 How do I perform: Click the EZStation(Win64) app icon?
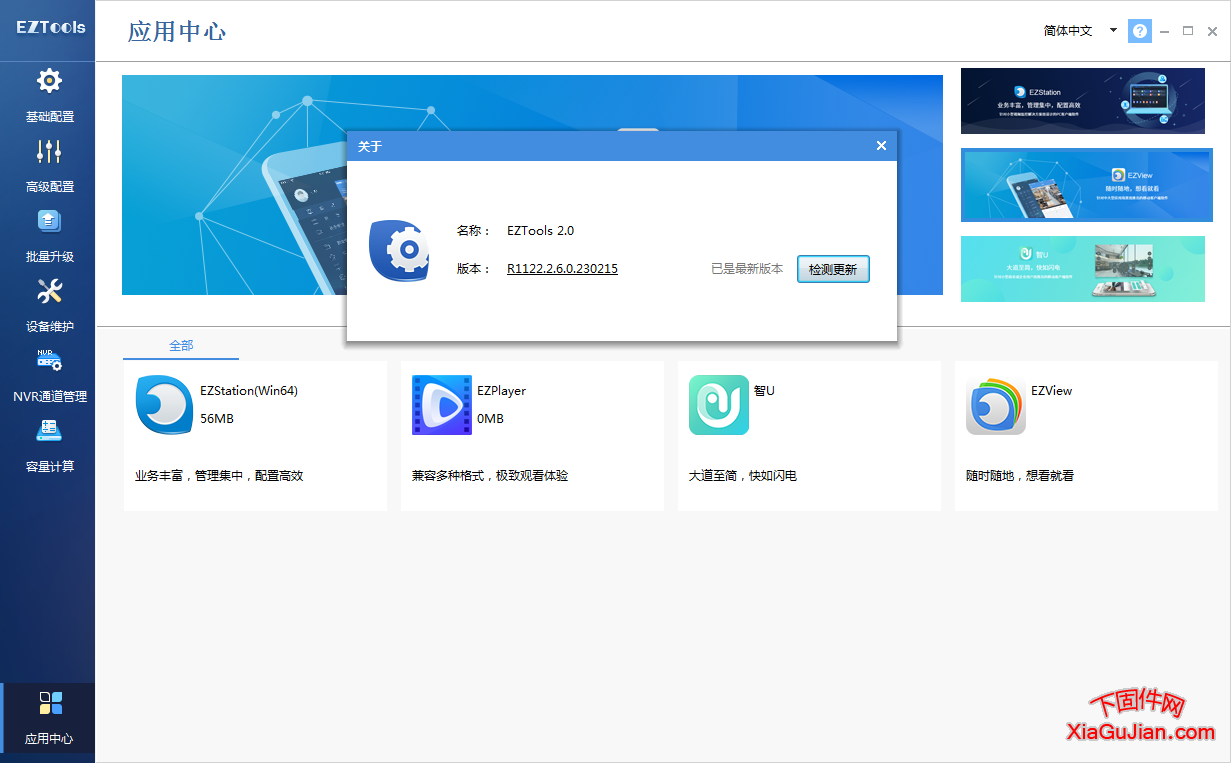point(164,405)
